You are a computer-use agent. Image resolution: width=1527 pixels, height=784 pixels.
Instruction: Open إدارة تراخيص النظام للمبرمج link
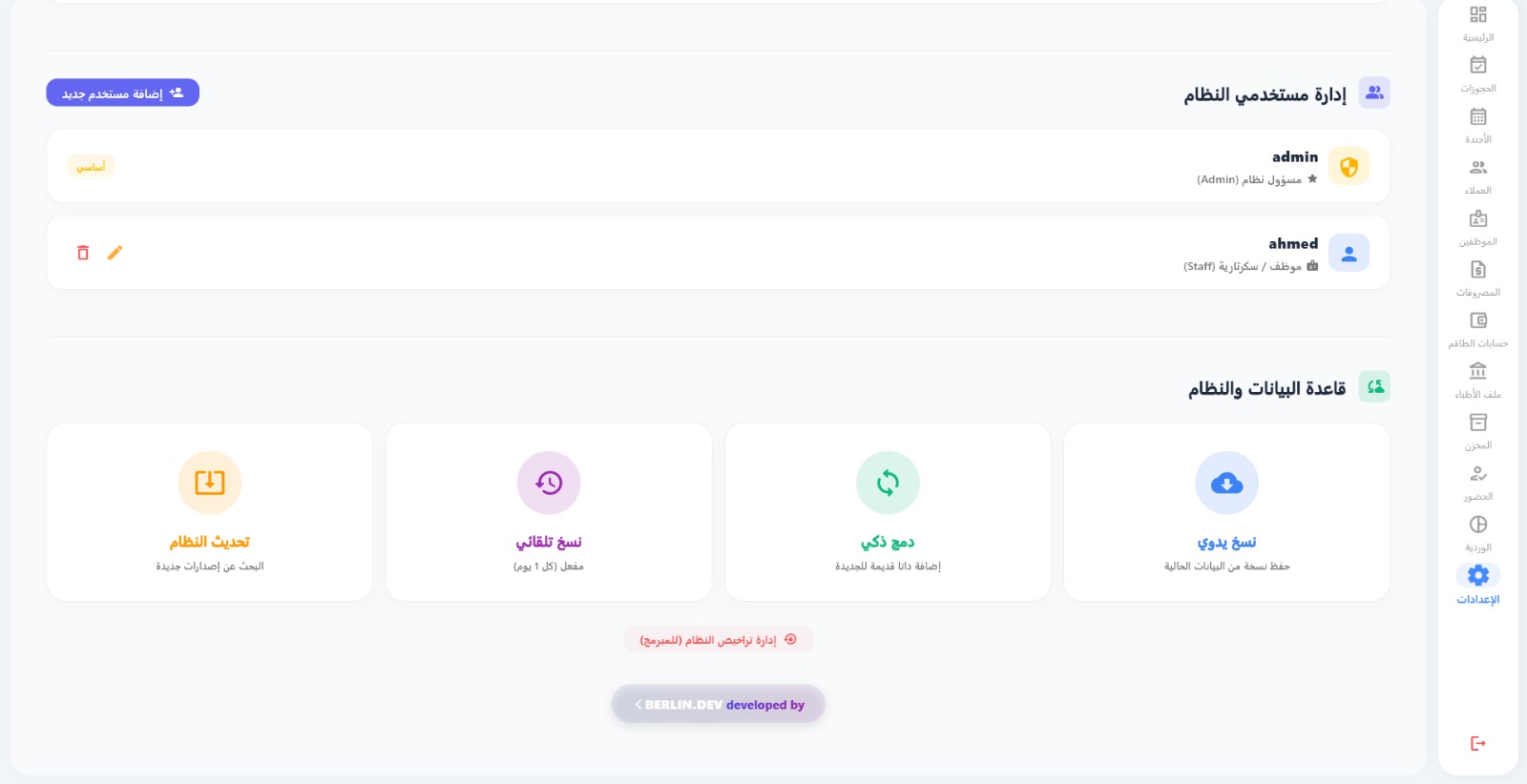[x=718, y=639]
